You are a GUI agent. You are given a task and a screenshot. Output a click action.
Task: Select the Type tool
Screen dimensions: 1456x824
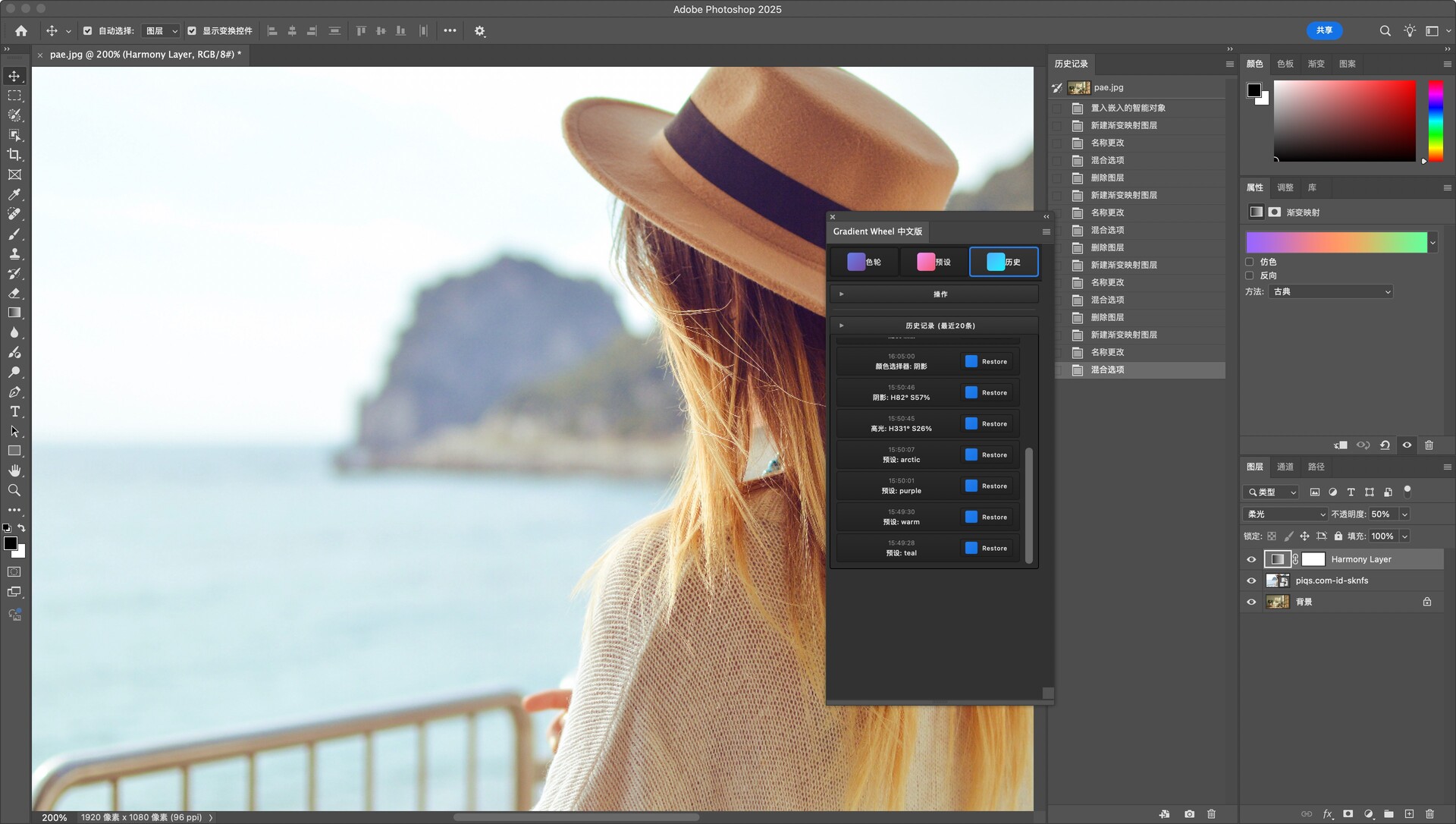coord(14,411)
